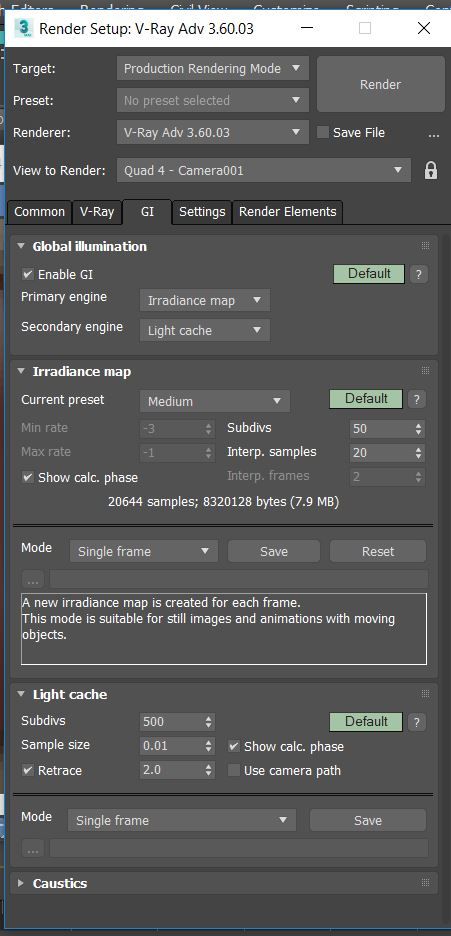
Task: Click the Subdivs spinner arrows in Irradiance map
Action: pos(419,429)
